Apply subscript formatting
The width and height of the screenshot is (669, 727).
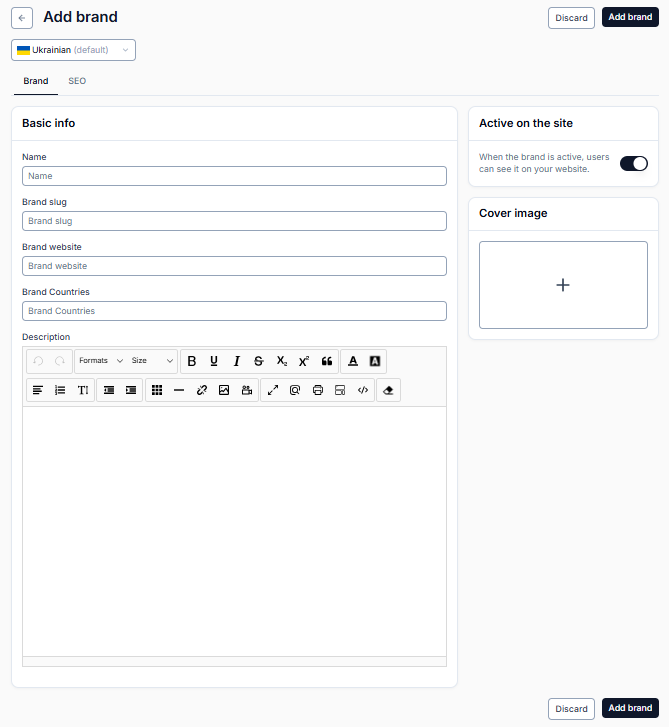[x=281, y=361]
